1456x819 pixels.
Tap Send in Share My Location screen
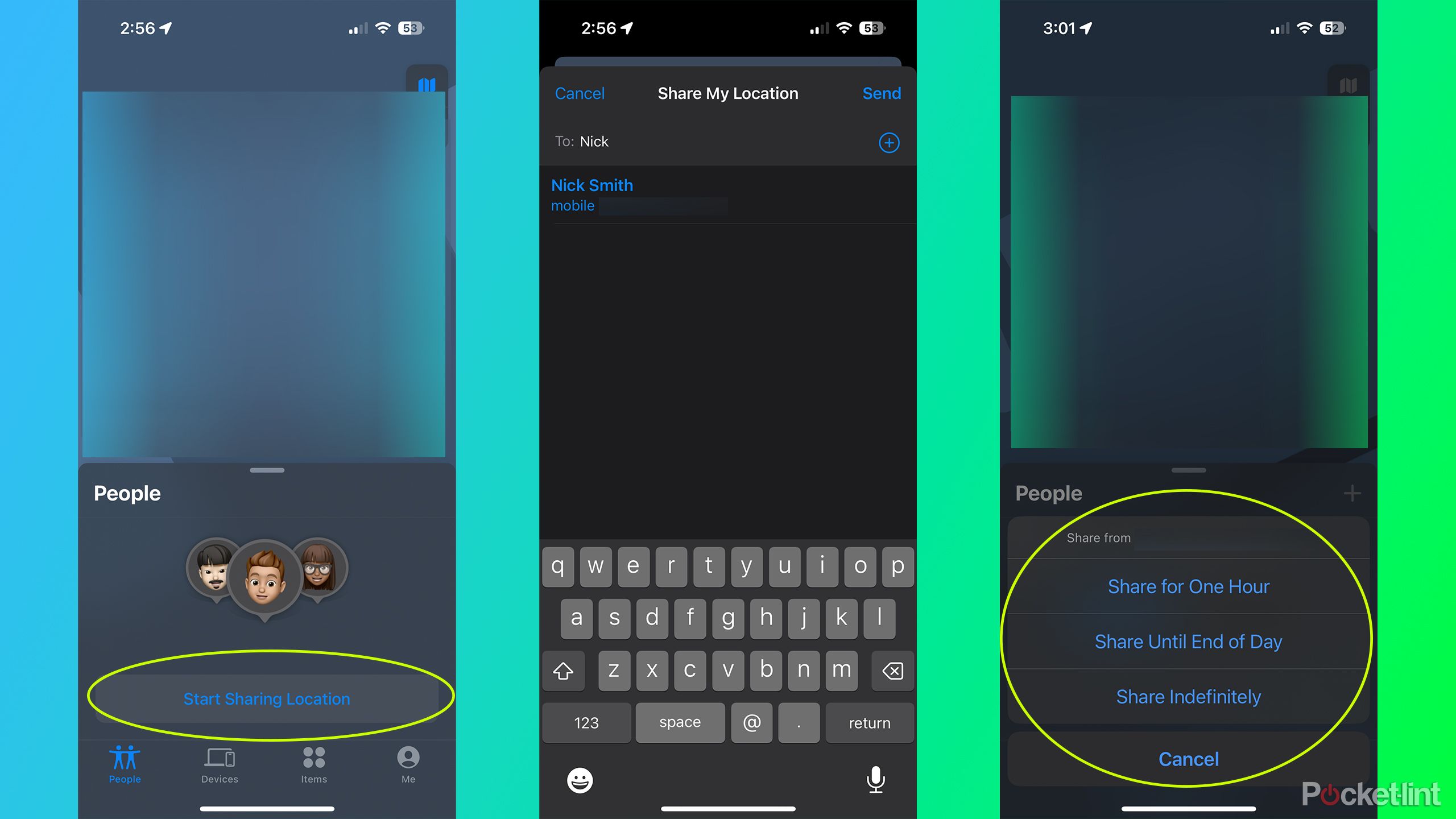881,93
